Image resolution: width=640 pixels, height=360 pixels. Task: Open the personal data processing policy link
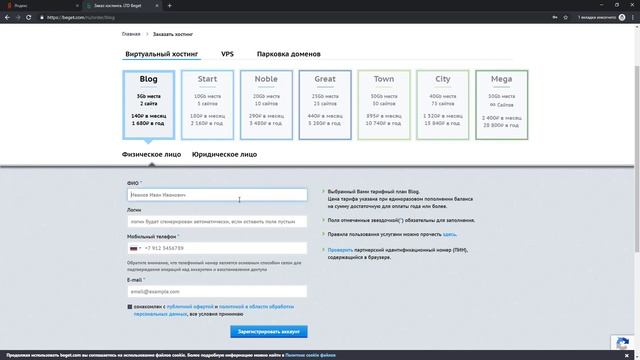click(214, 310)
